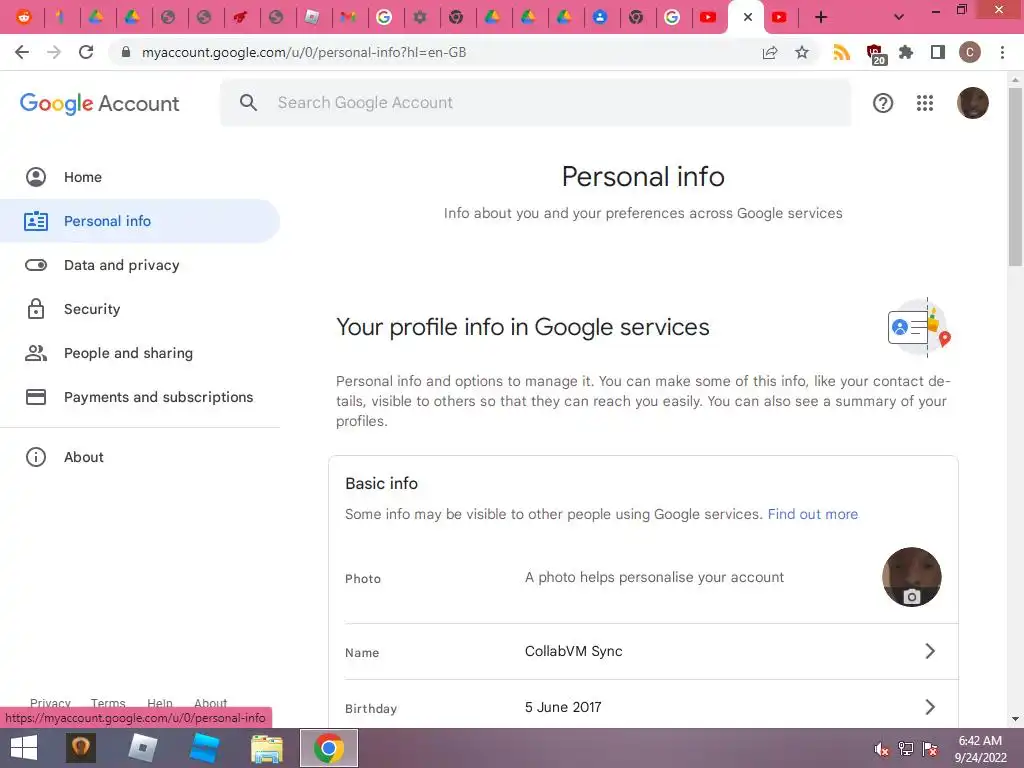Open the Help question mark icon

883,103
